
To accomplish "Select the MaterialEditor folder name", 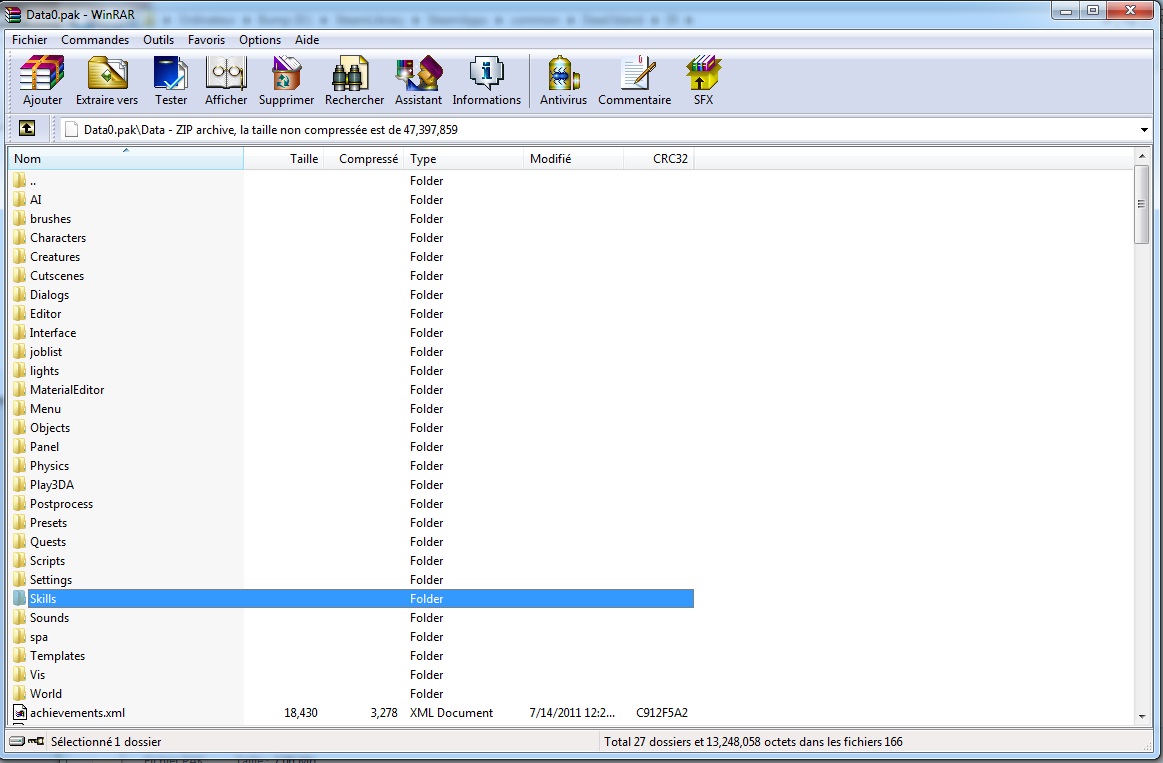I will (67, 390).
